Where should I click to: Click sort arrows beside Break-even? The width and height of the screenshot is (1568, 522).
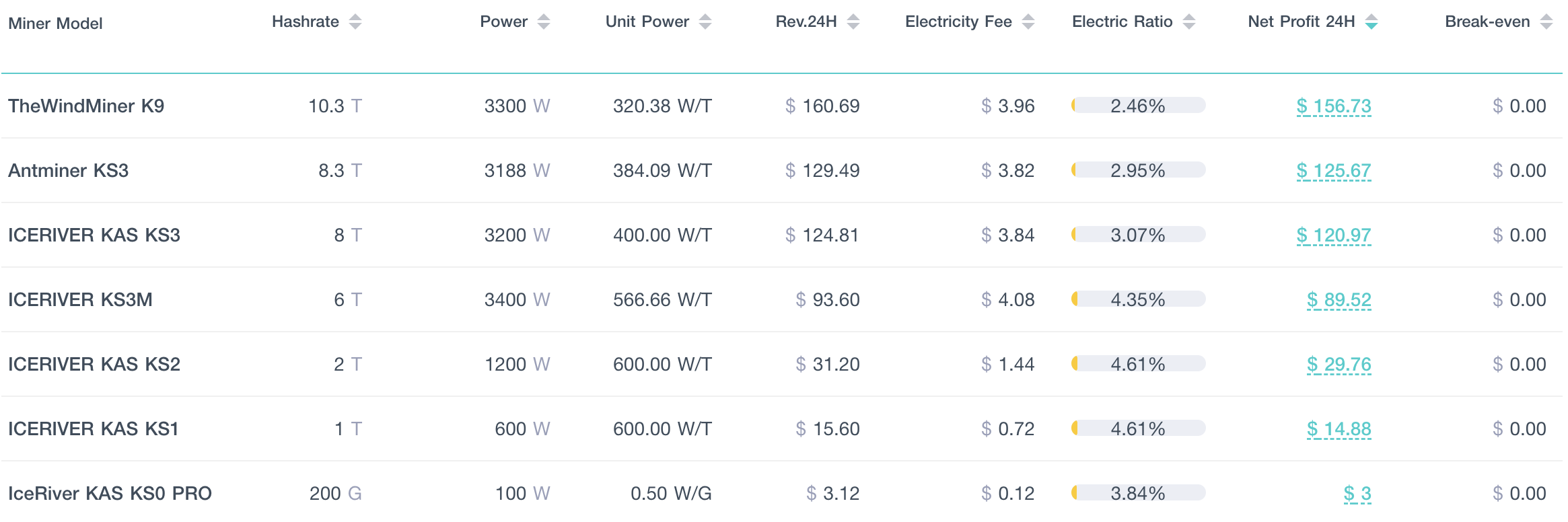pyautogui.click(x=1546, y=22)
